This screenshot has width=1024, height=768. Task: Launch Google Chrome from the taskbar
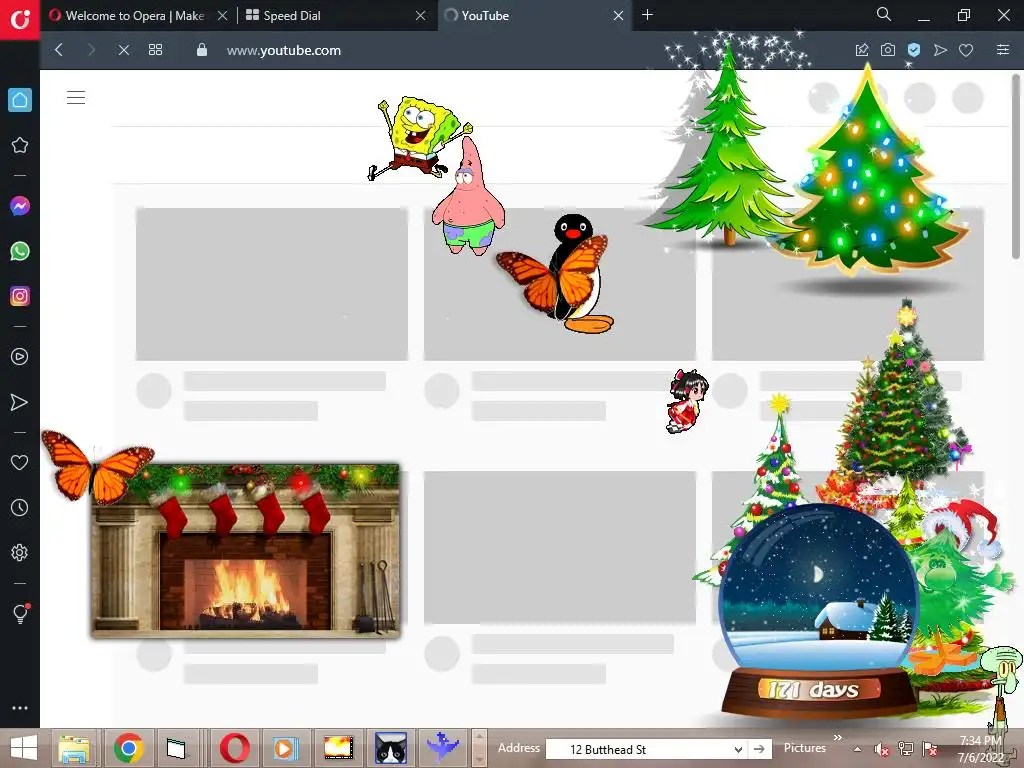click(129, 748)
